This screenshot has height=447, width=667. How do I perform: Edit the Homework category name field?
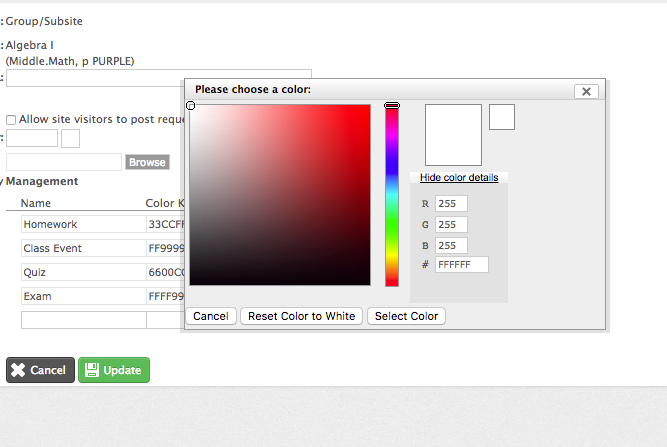83,224
